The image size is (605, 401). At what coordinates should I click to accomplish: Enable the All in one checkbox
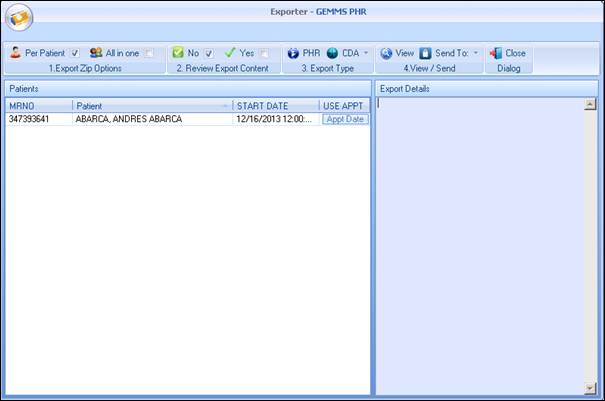(148, 53)
